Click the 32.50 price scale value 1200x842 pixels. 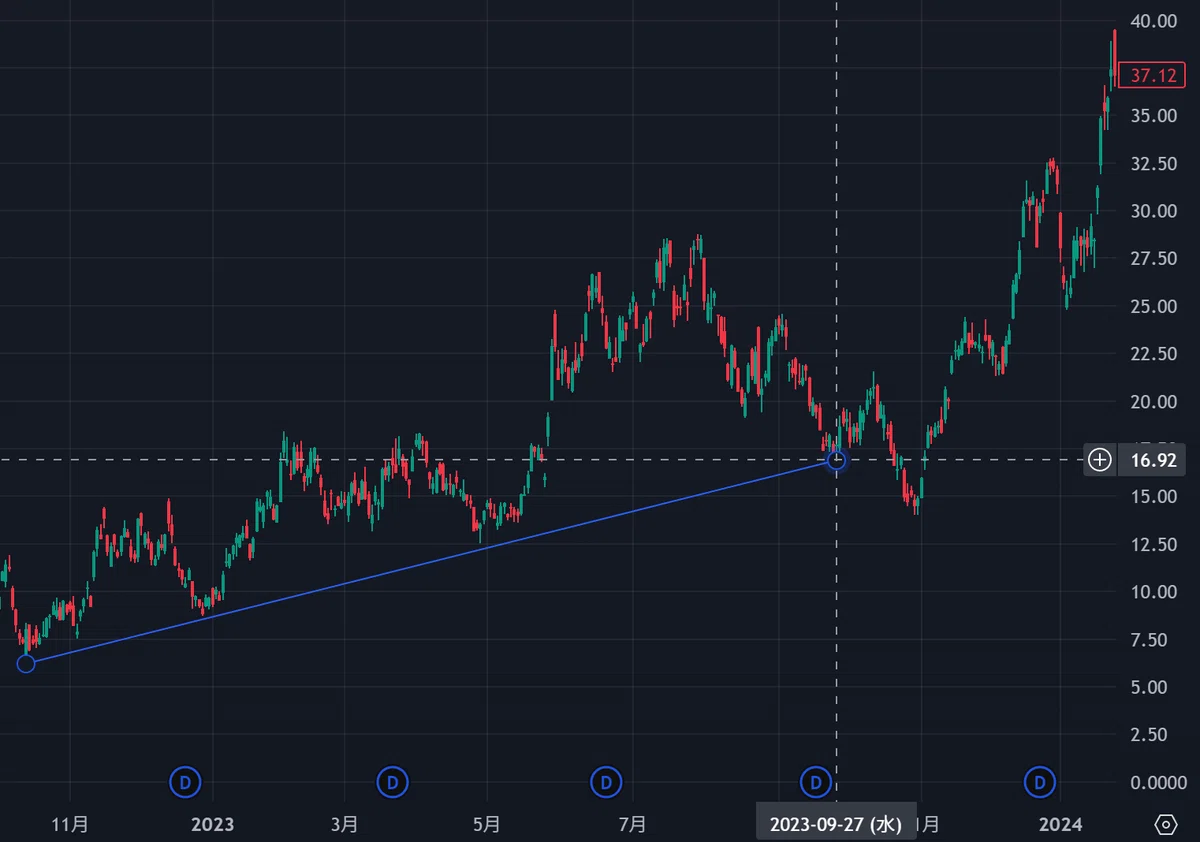pyautogui.click(x=1153, y=163)
